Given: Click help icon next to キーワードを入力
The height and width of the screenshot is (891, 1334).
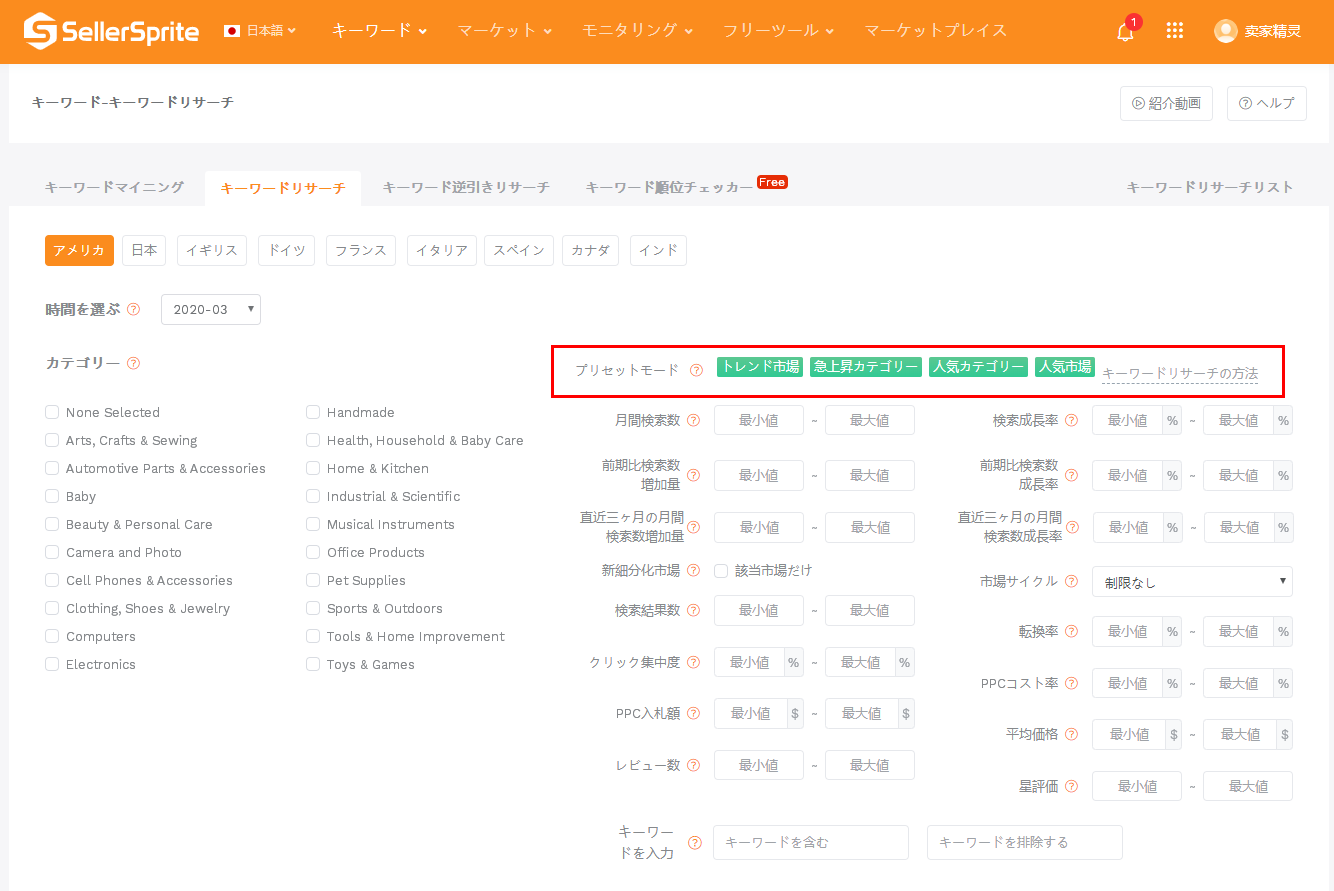Looking at the screenshot, I should (x=693, y=843).
